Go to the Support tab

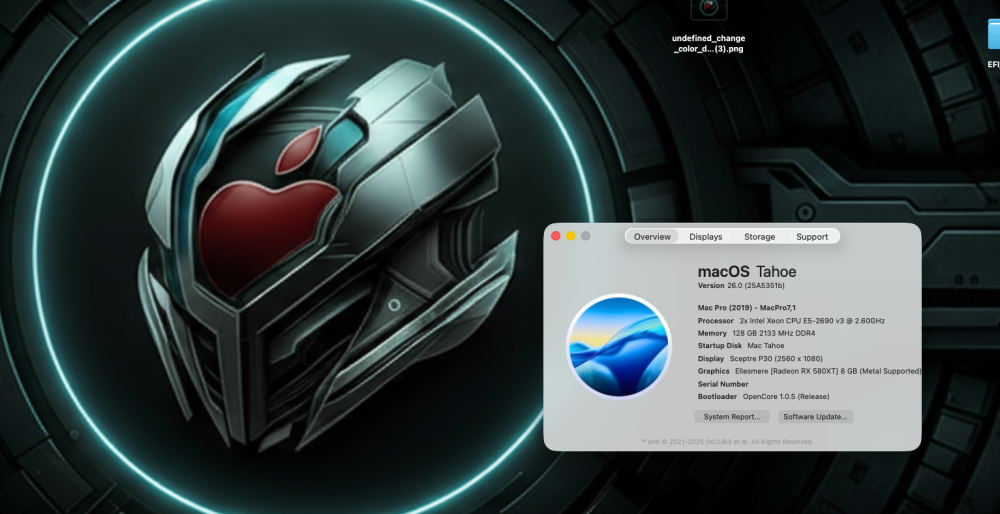[x=812, y=237]
